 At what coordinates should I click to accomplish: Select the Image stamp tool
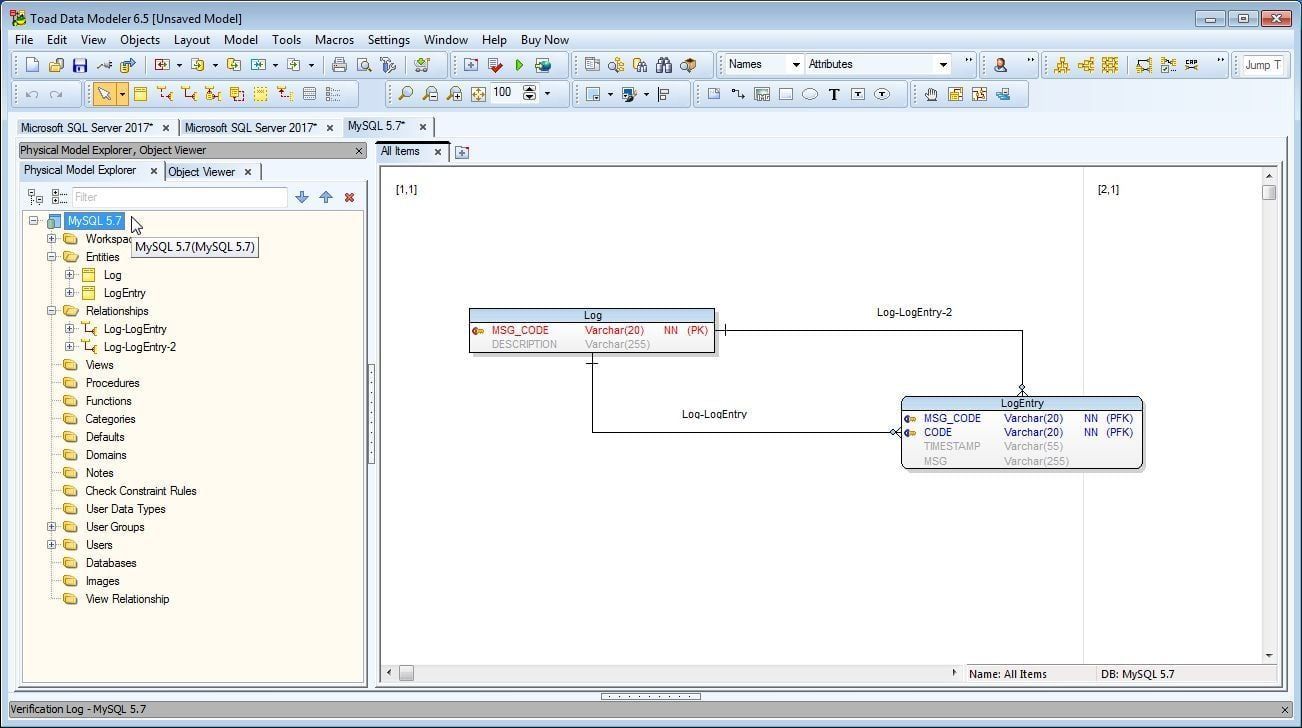(x=762, y=94)
